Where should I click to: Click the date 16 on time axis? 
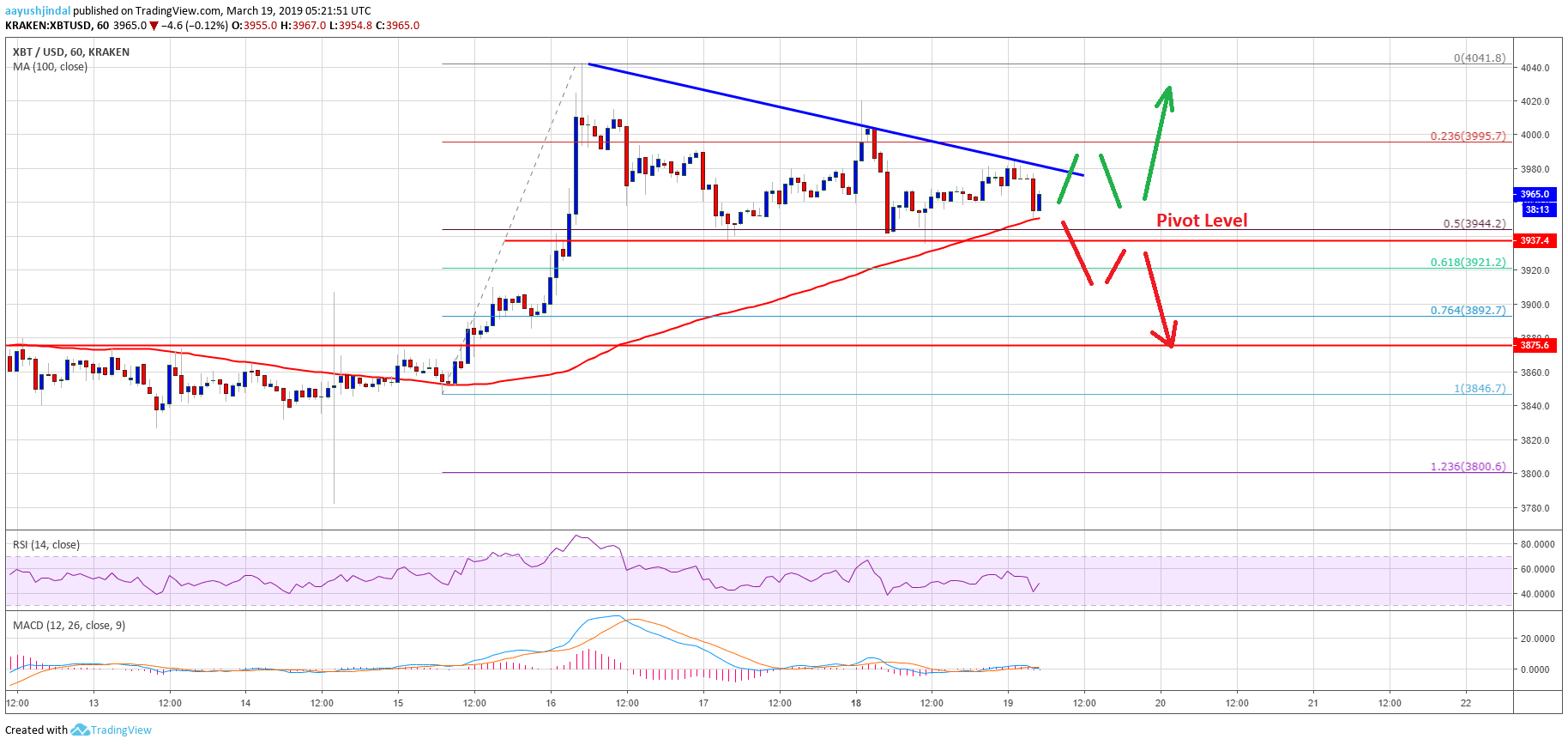pos(551,704)
